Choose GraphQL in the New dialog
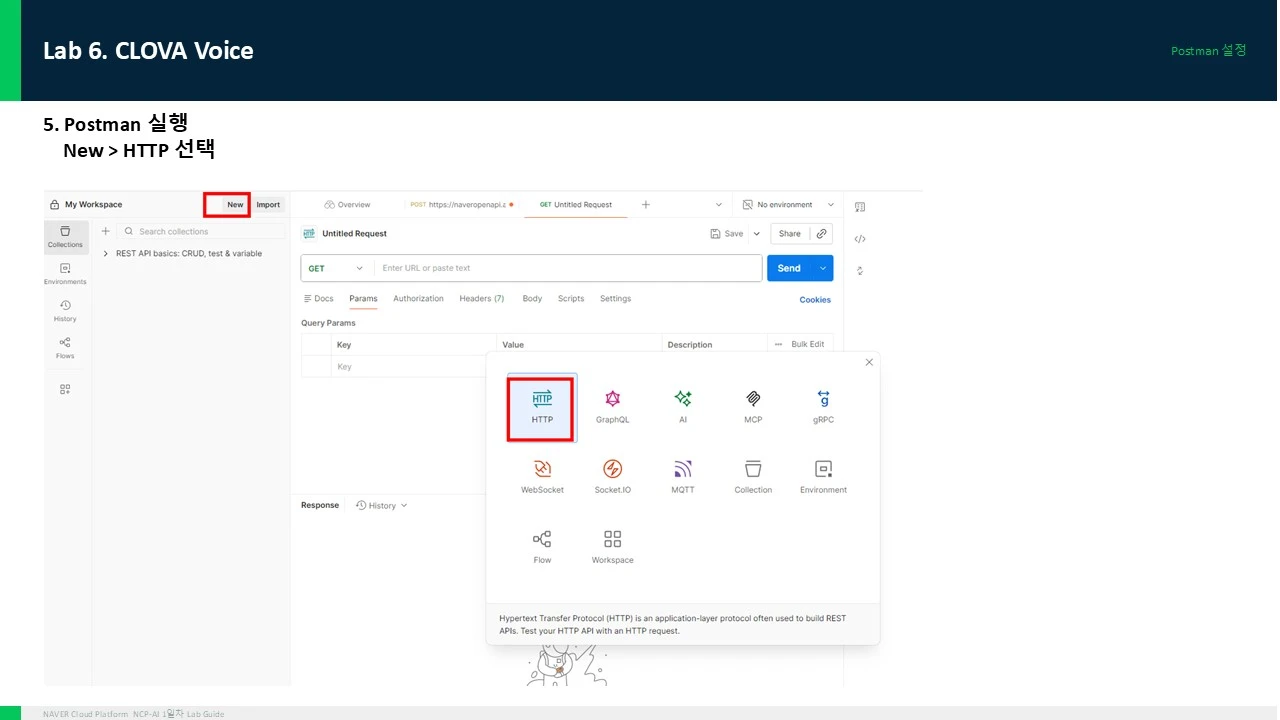This screenshot has width=1280, height=720. pyautogui.click(x=613, y=406)
